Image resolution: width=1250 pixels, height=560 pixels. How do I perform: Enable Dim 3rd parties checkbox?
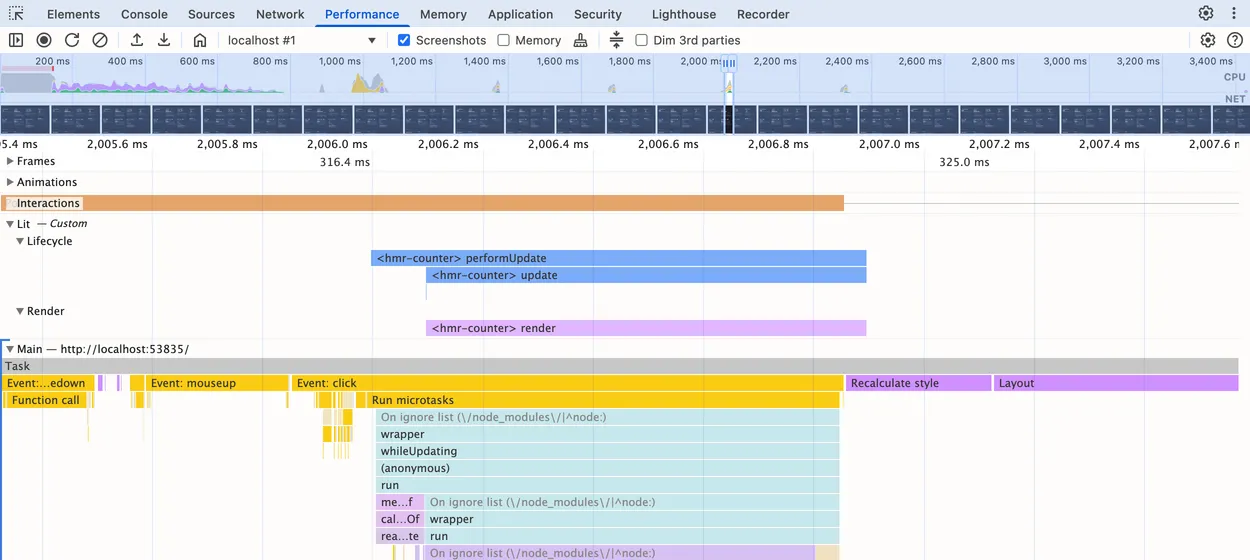(x=642, y=40)
